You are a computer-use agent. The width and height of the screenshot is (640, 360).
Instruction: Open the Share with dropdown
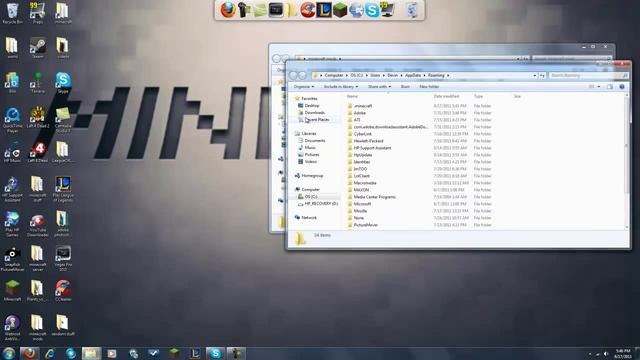click(x=379, y=87)
